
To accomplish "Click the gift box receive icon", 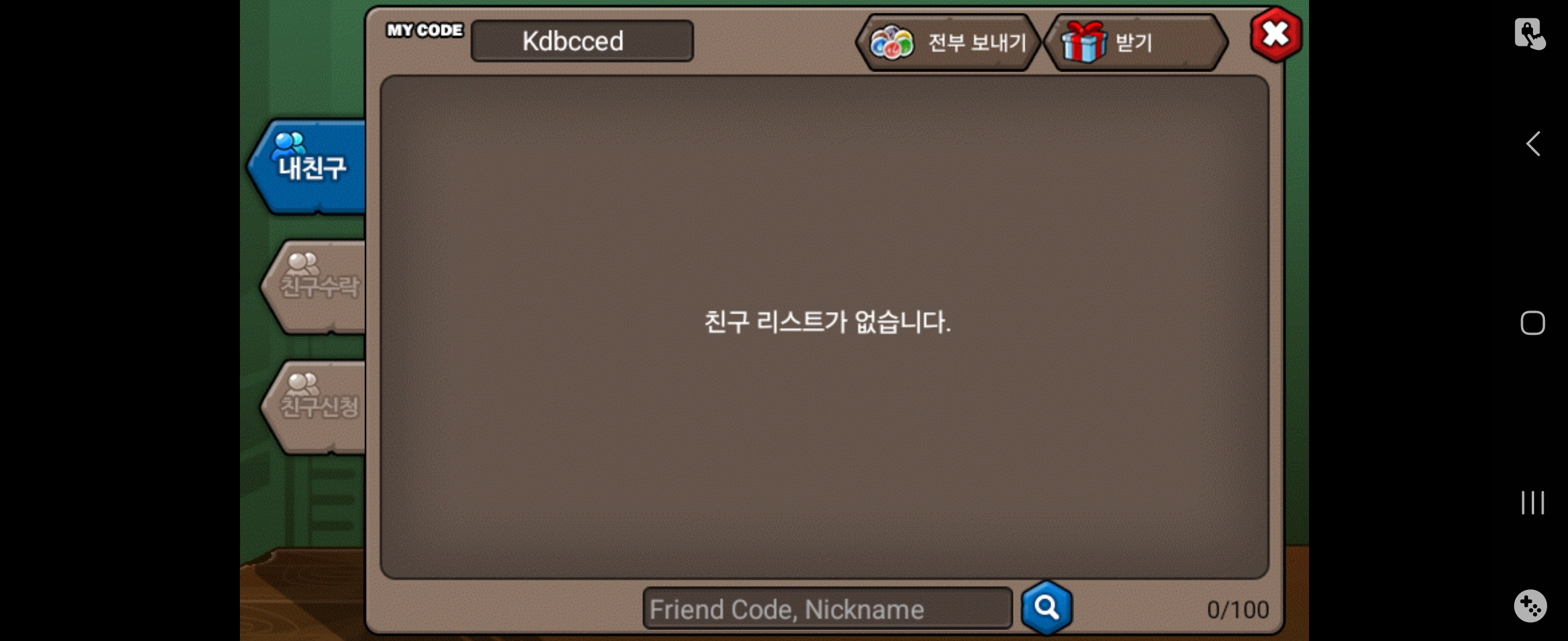I will point(1083,42).
